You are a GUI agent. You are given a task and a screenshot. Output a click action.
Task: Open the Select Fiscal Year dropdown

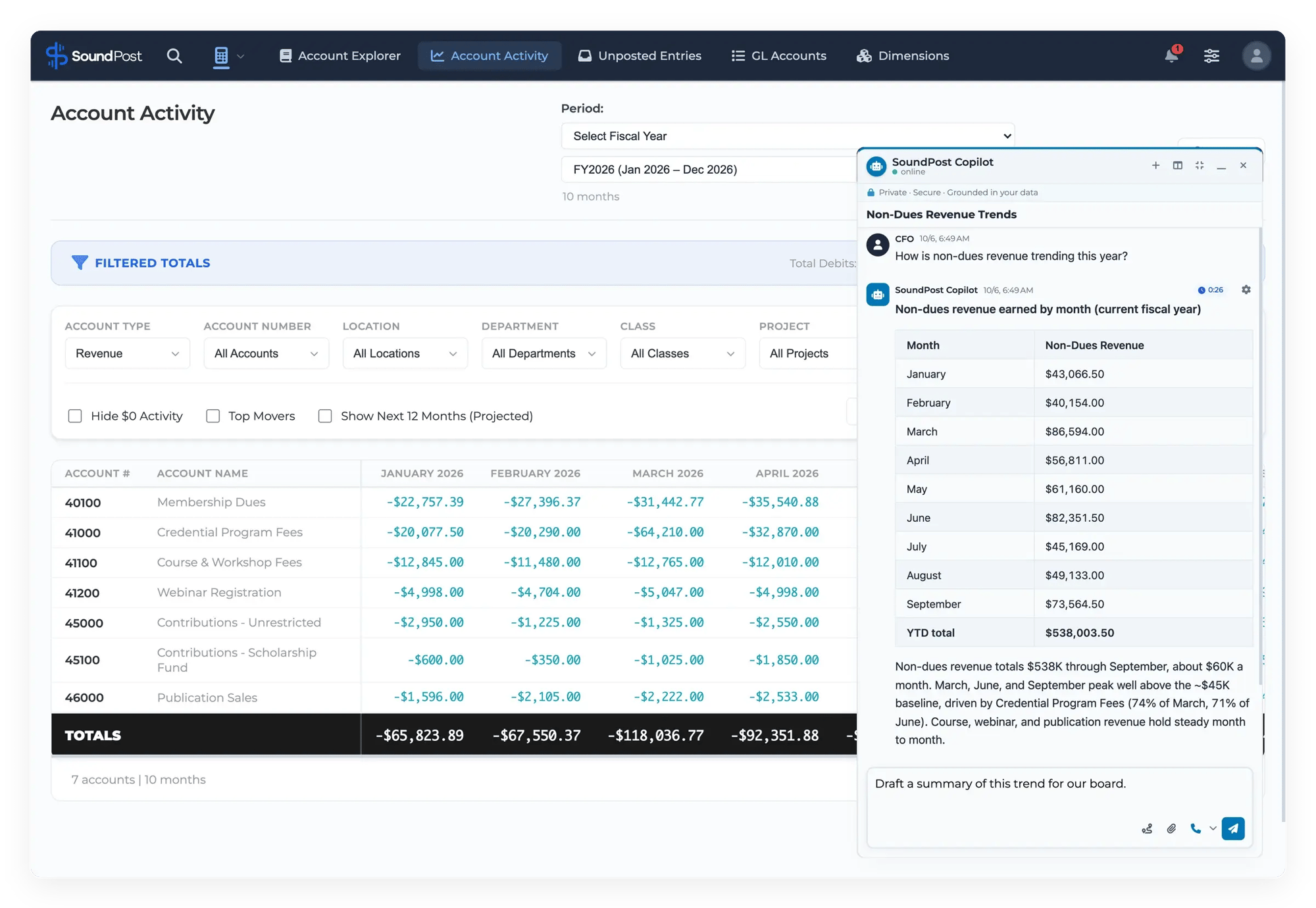[788, 136]
